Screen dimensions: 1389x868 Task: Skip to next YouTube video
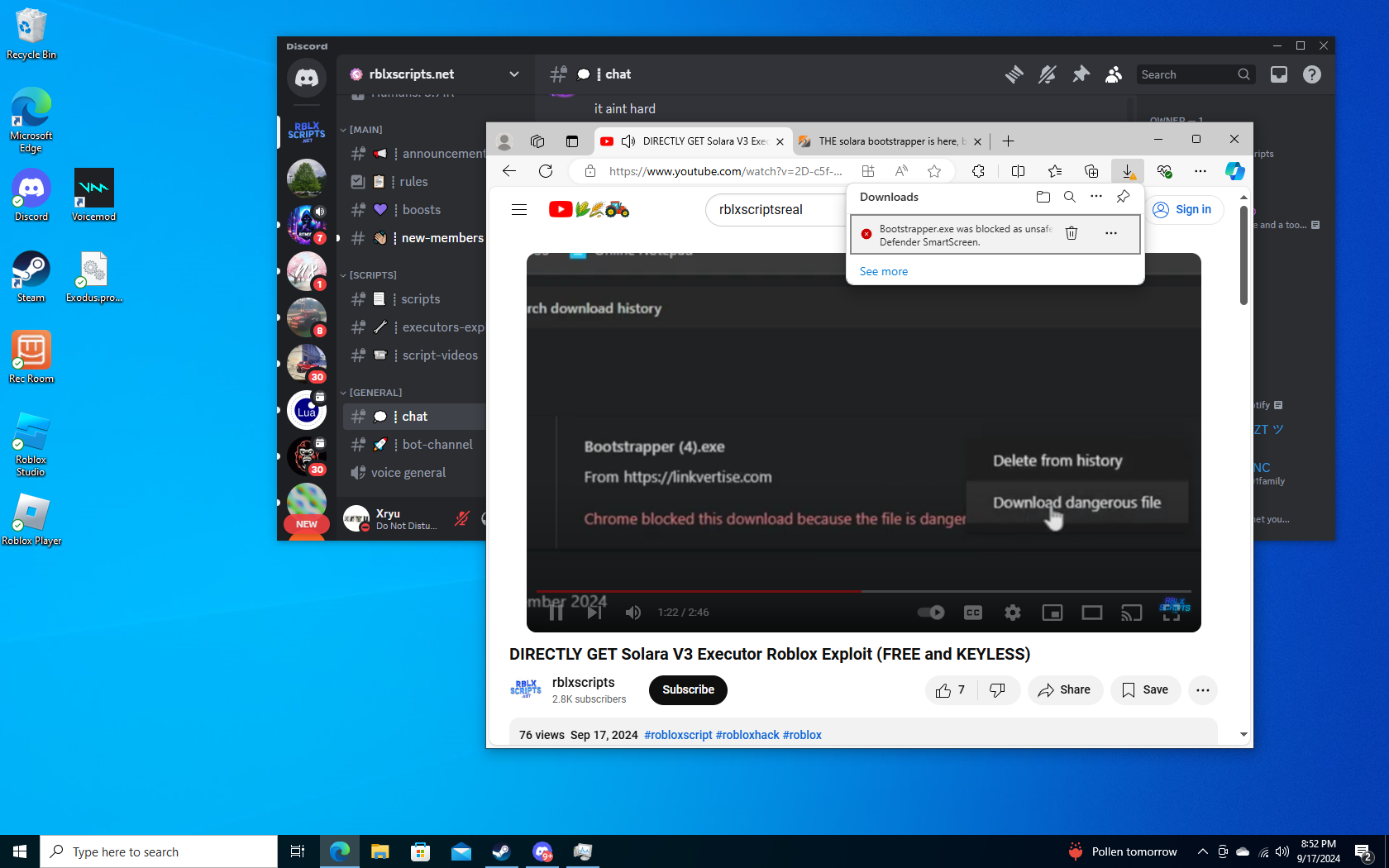pyautogui.click(x=594, y=613)
